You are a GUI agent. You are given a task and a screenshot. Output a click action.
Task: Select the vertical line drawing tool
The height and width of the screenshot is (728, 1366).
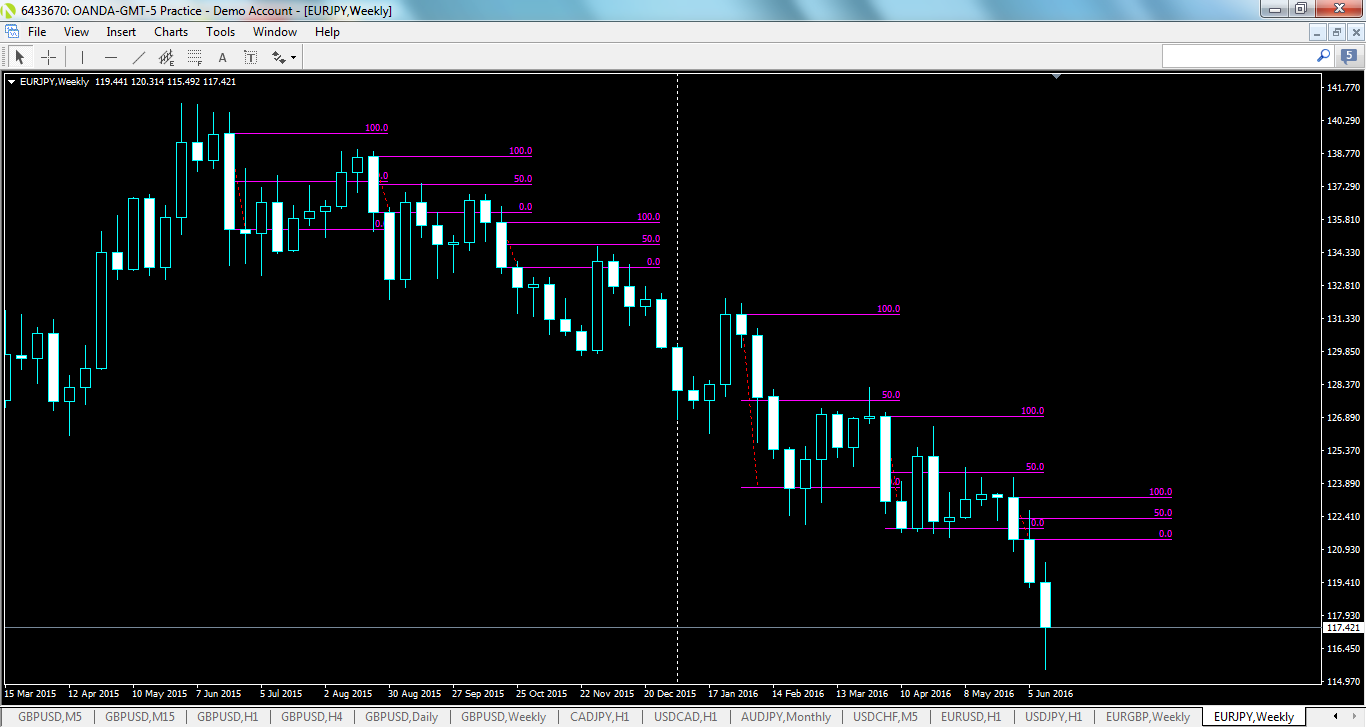(81, 57)
